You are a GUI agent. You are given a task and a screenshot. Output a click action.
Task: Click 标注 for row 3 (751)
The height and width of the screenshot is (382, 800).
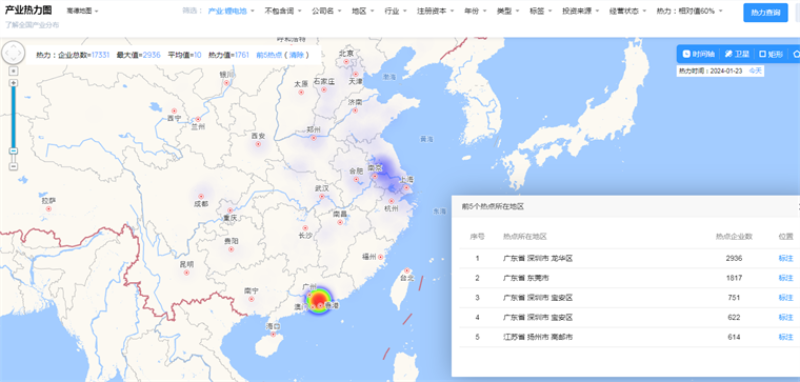pyautogui.click(x=786, y=298)
